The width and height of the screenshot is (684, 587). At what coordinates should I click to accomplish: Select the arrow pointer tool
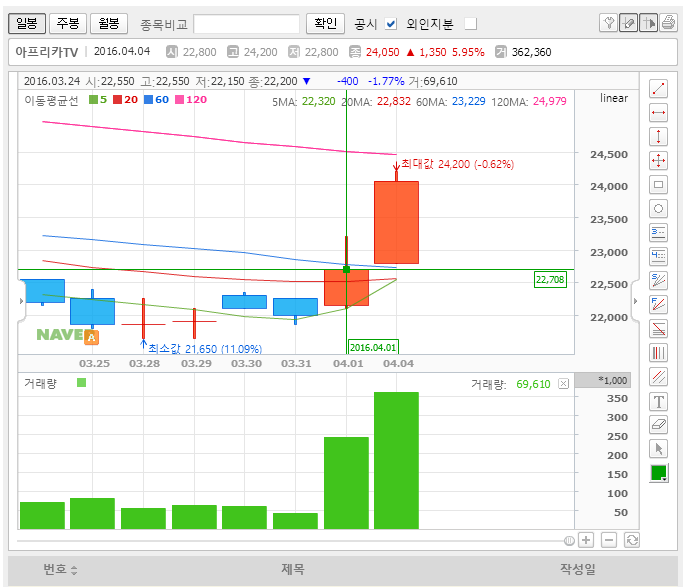[x=658, y=448]
